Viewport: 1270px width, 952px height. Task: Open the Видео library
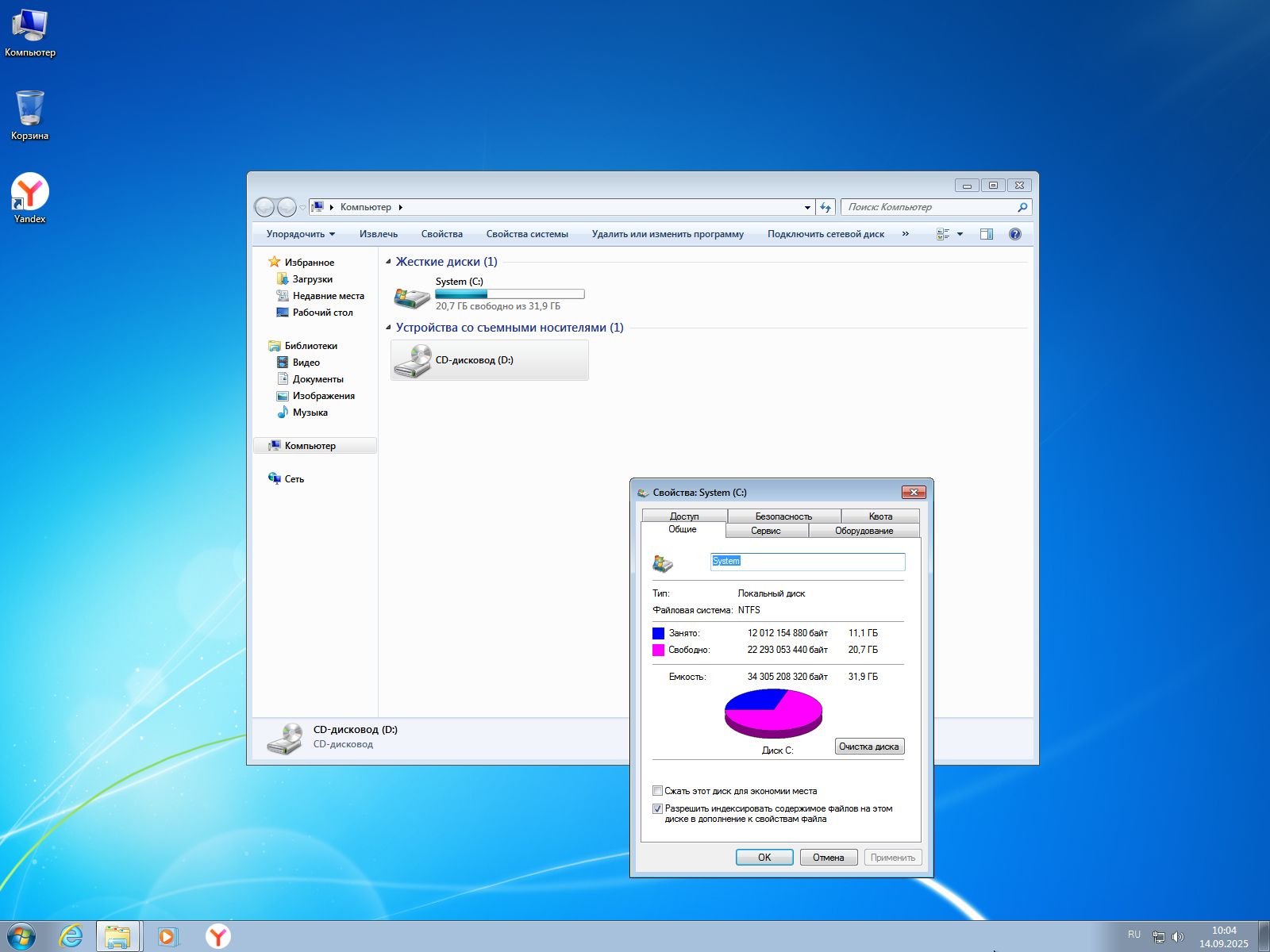[x=298, y=363]
